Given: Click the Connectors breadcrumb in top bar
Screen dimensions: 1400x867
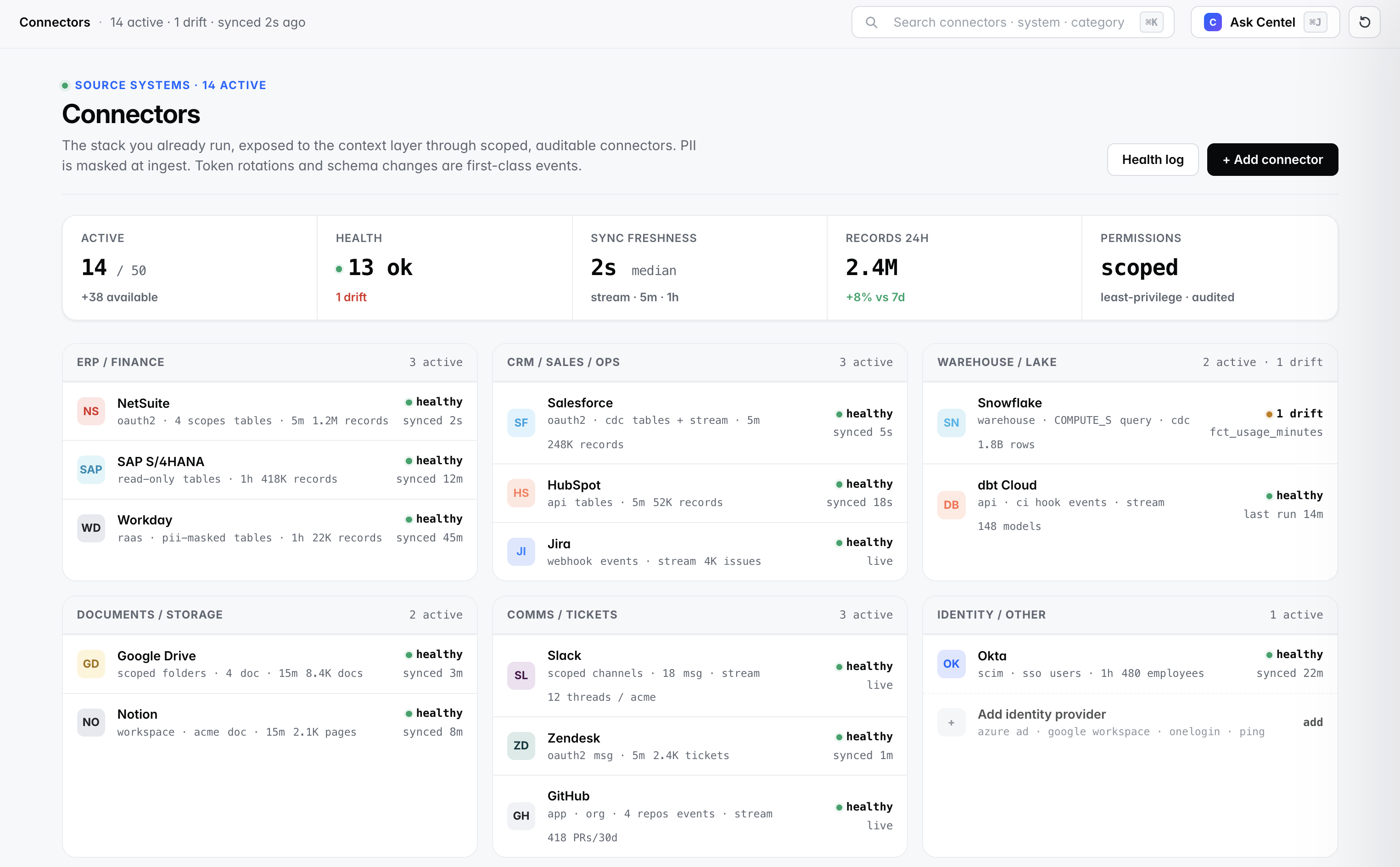Looking at the screenshot, I should tap(55, 23).
